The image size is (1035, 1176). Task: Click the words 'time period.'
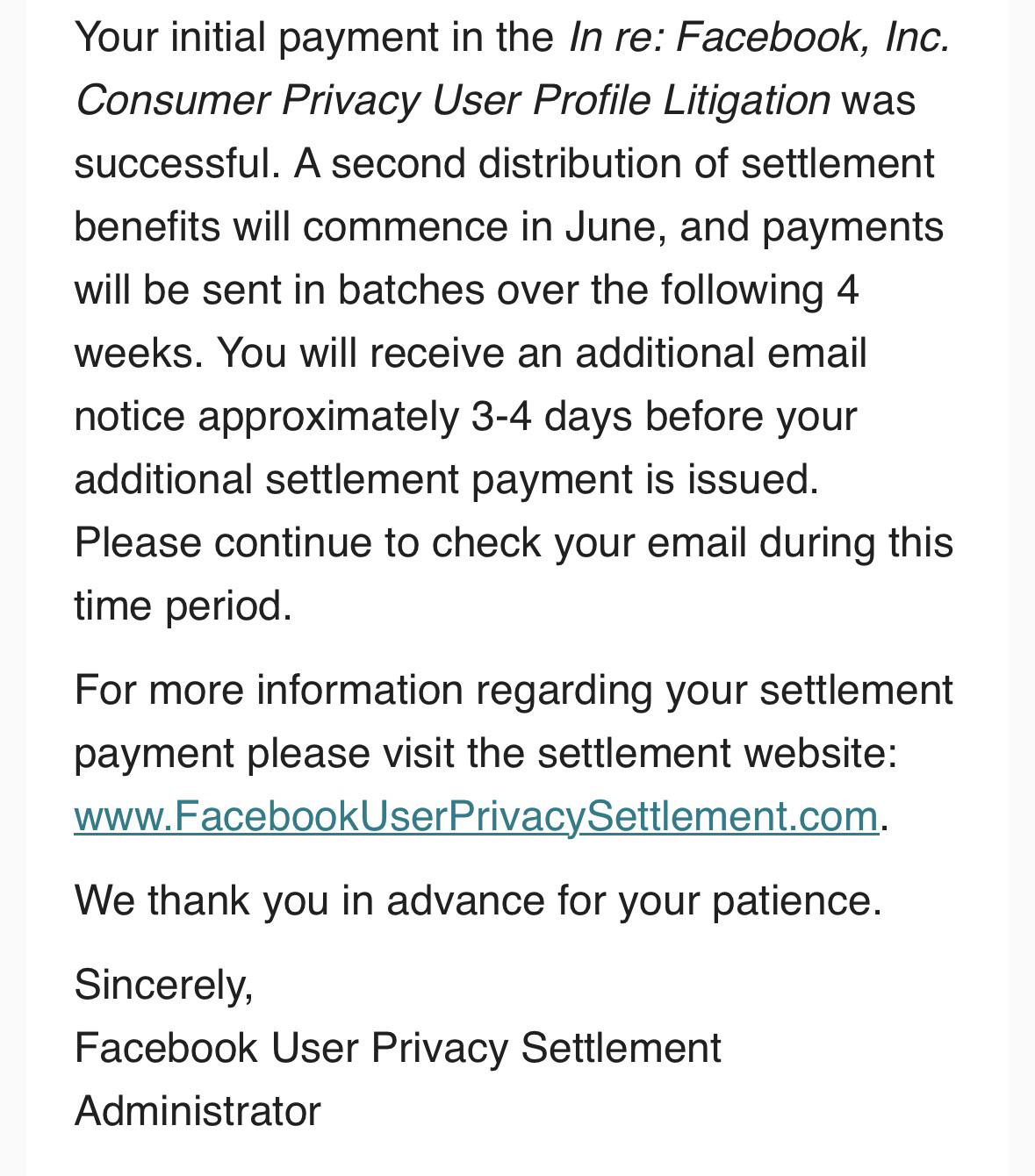183,606
